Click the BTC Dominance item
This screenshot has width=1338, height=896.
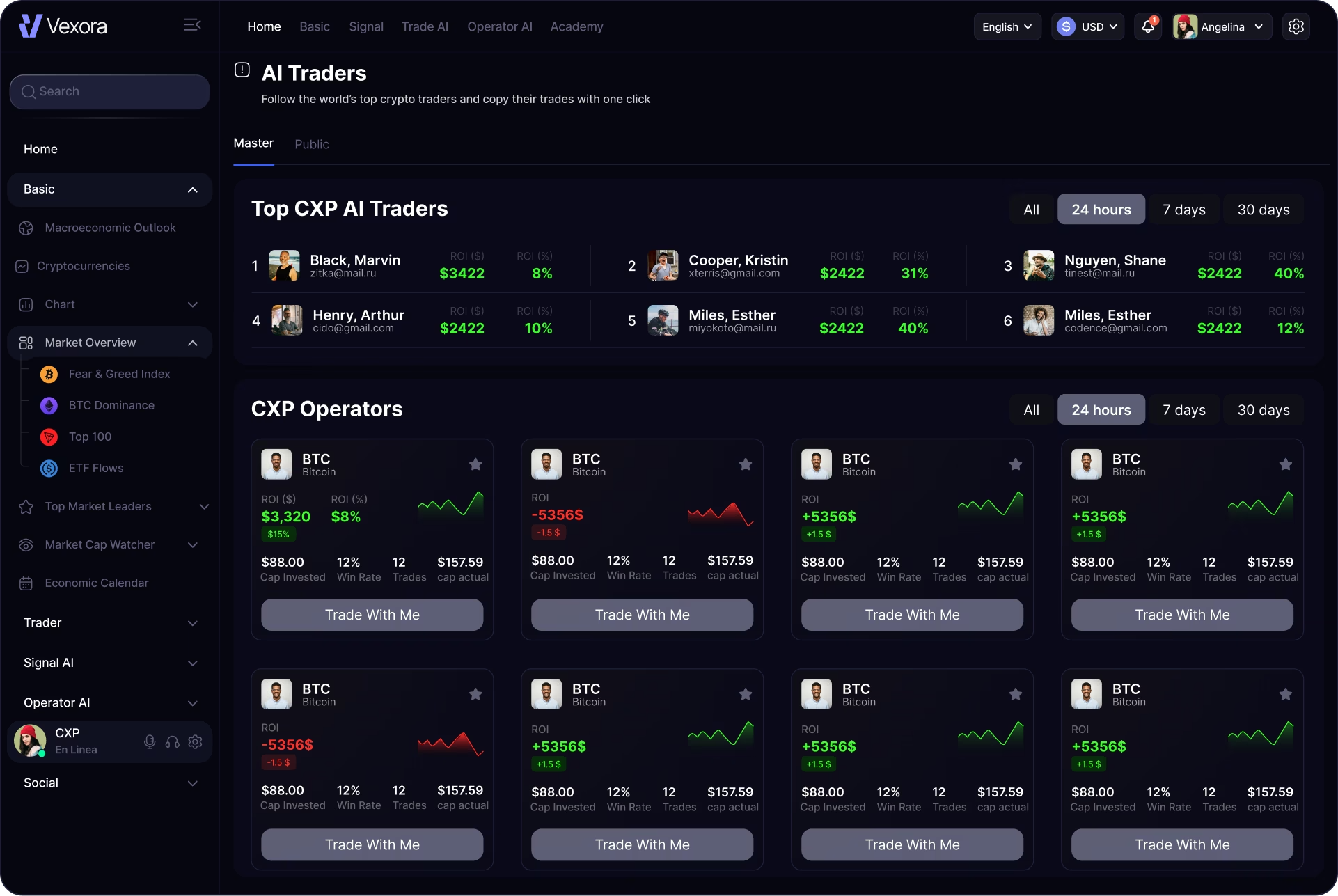(x=111, y=405)
